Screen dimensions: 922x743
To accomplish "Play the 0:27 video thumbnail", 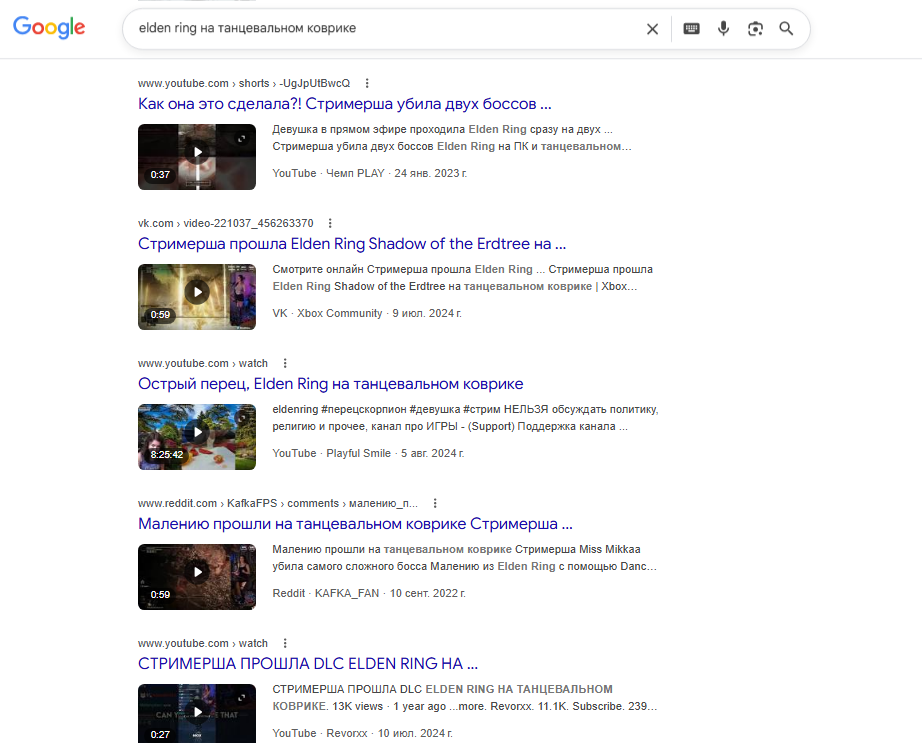I will click(197, 713).
